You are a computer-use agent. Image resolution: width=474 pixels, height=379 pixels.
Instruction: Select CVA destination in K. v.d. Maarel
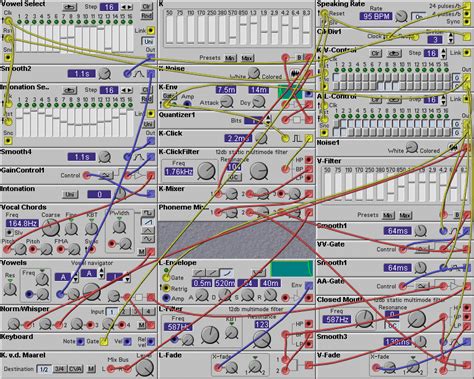click(x=75, y=369)
